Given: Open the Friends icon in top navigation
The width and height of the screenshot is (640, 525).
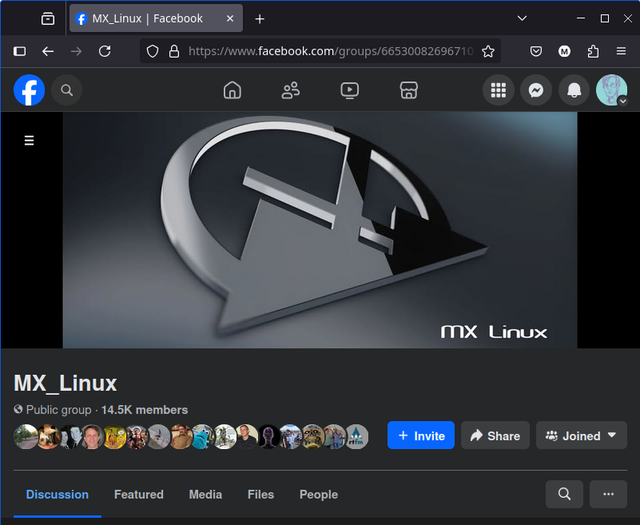Looking at the screenshot, I should (291, 90).
